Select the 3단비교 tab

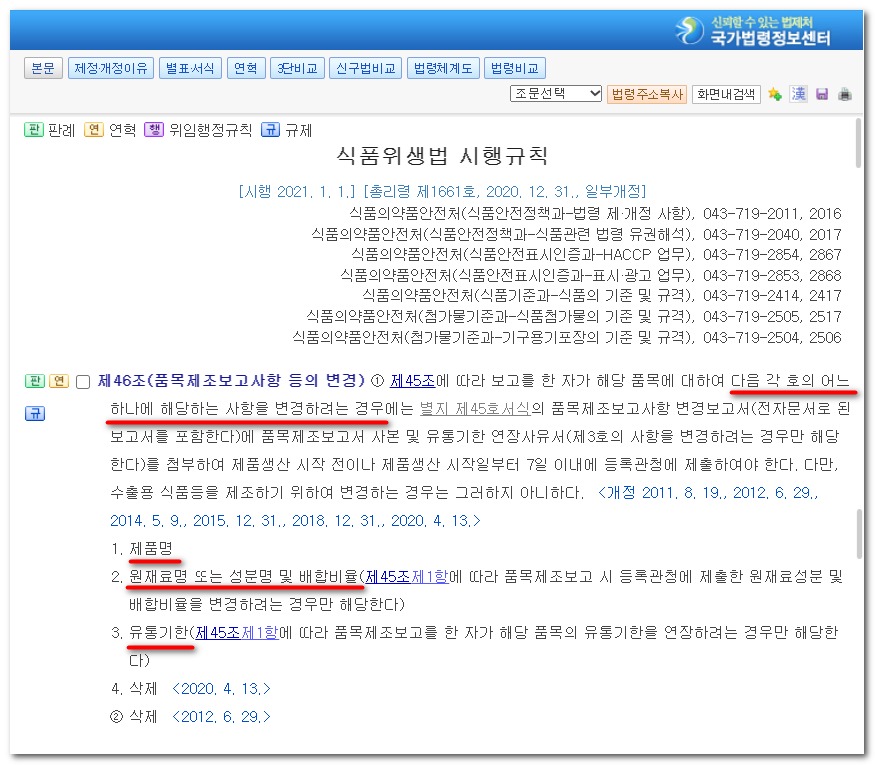point(297,68)
